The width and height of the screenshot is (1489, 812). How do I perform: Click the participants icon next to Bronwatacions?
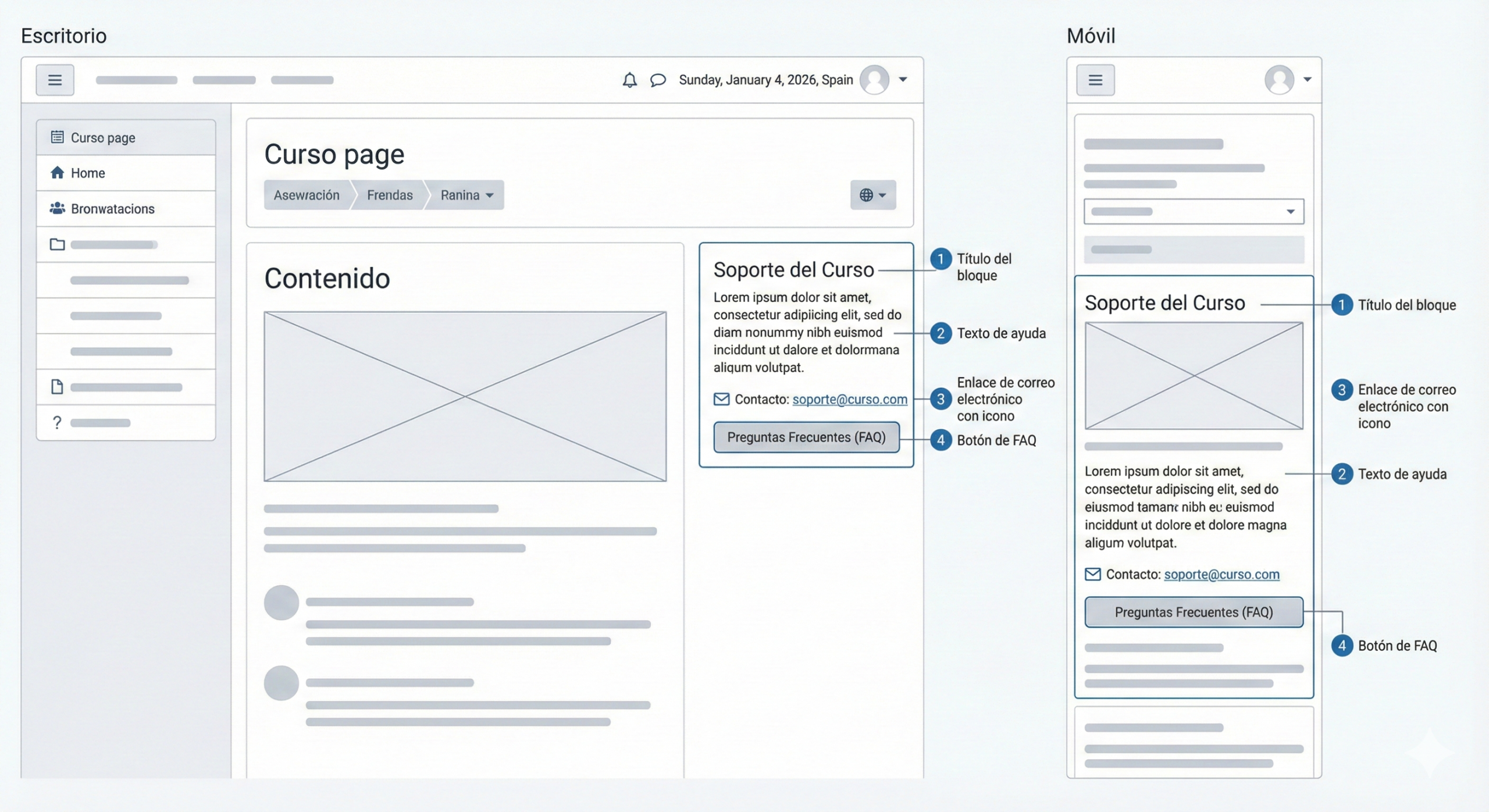click(58, 208)
